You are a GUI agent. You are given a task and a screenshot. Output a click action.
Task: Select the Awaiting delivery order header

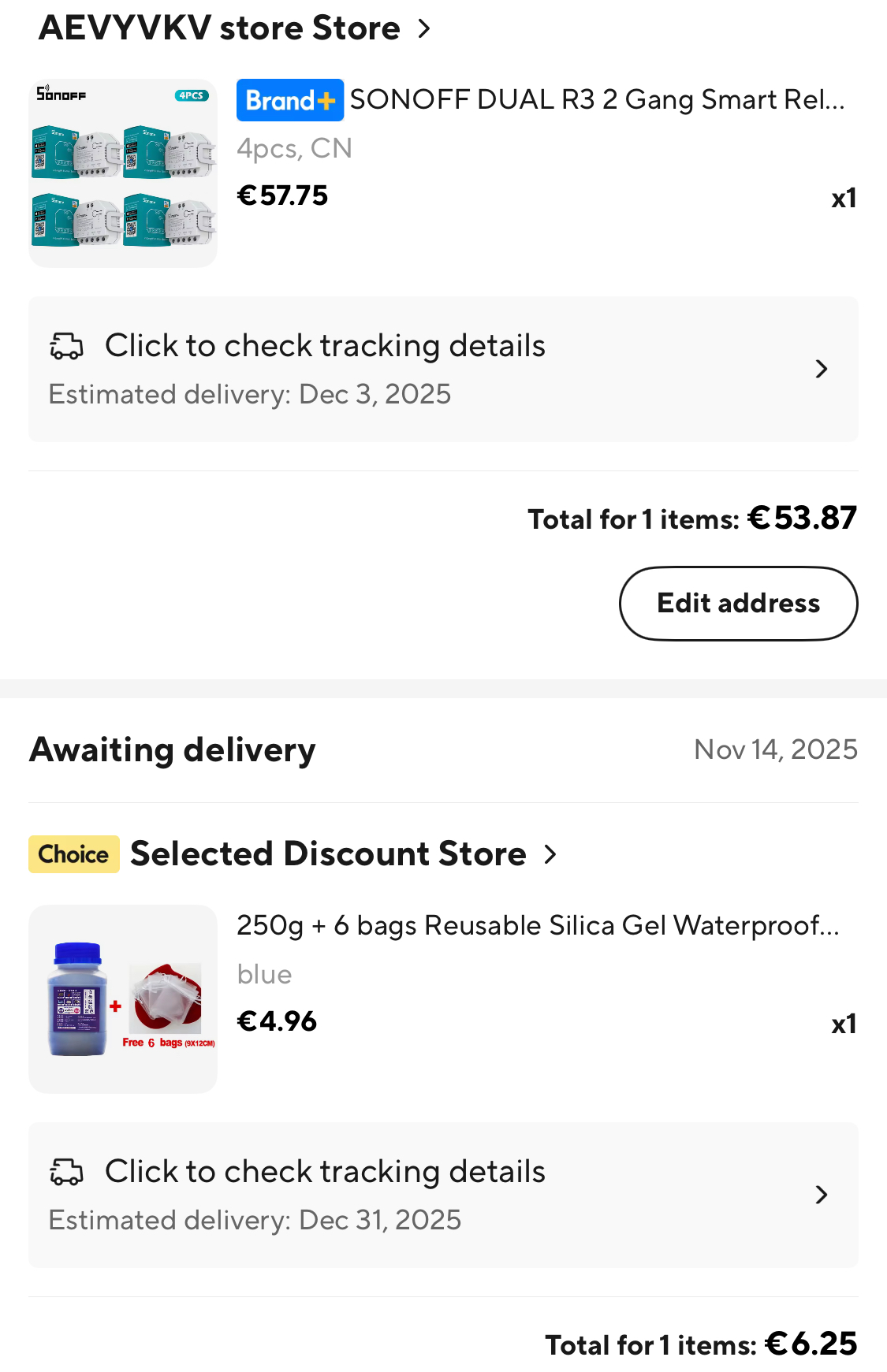(x=173, y=749)
